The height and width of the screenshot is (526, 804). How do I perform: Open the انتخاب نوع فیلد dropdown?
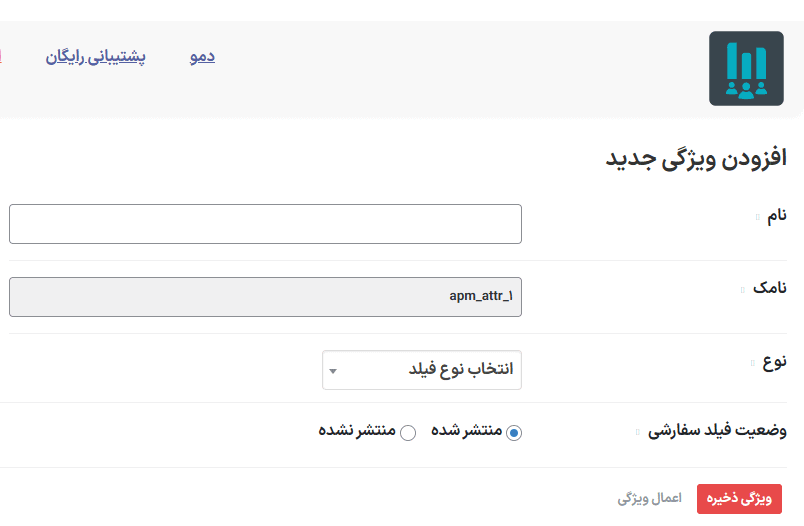pyautogui.click(x=422, y=370)
